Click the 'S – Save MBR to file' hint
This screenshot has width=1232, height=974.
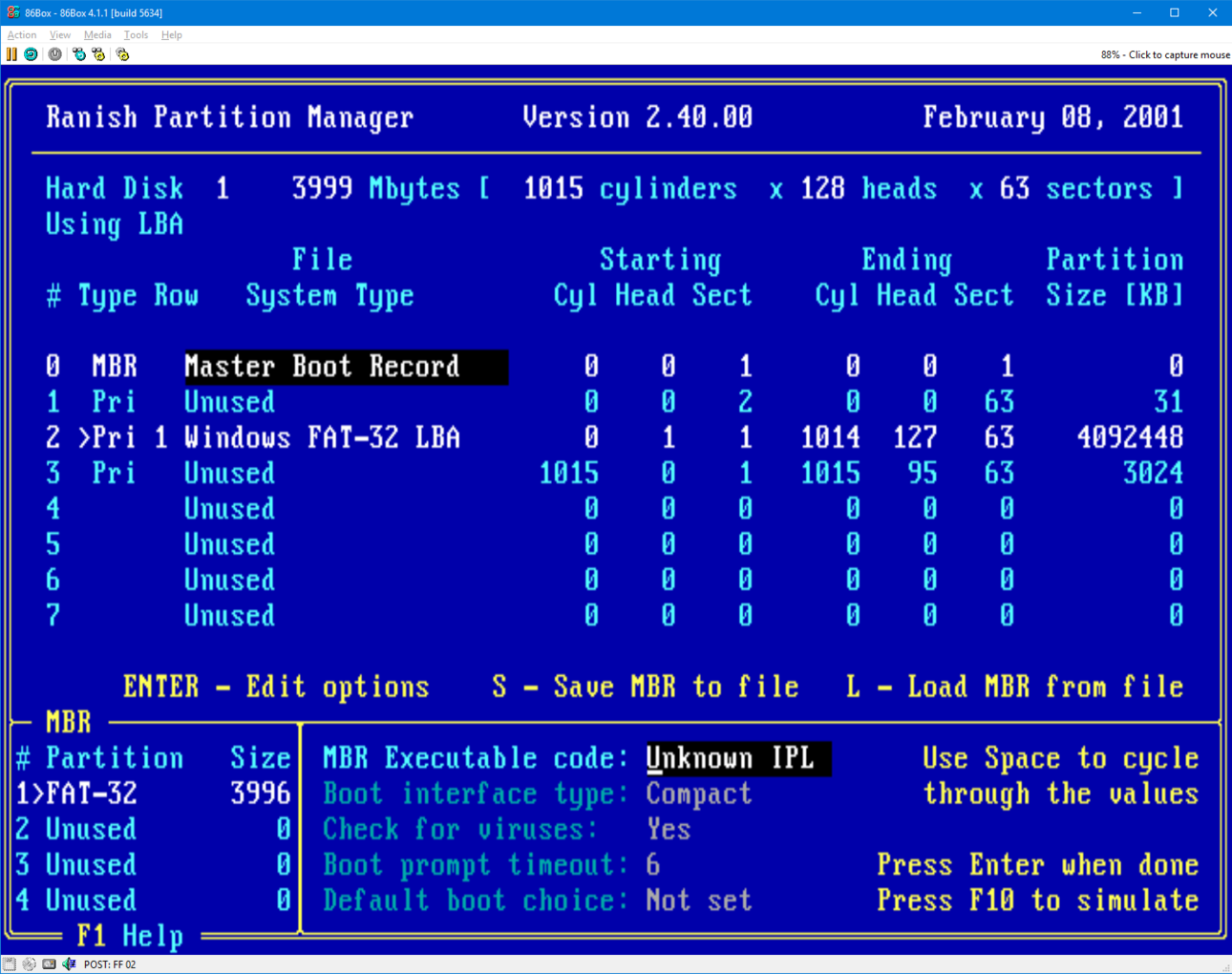[x=646, y=688]
